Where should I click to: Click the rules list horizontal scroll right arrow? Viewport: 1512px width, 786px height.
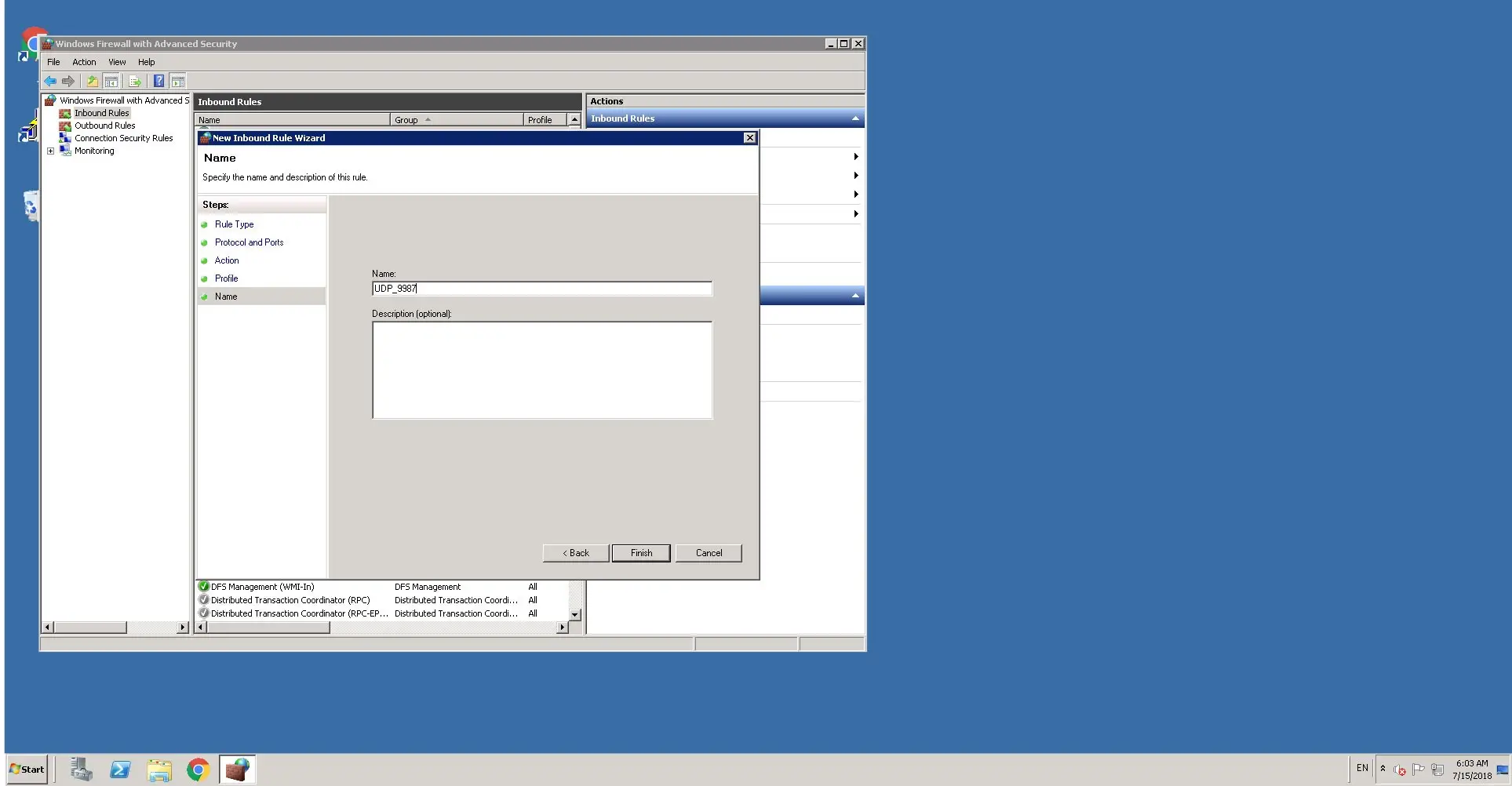coord(562,628)
